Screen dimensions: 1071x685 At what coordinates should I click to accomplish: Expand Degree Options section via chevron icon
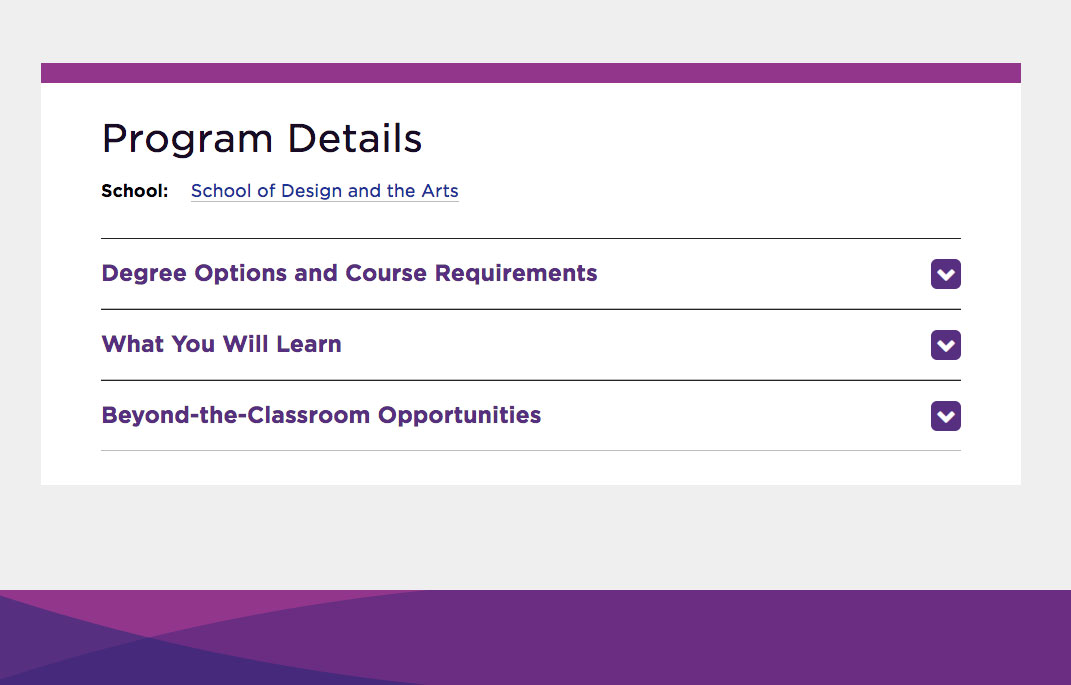(x=945, y=274)
